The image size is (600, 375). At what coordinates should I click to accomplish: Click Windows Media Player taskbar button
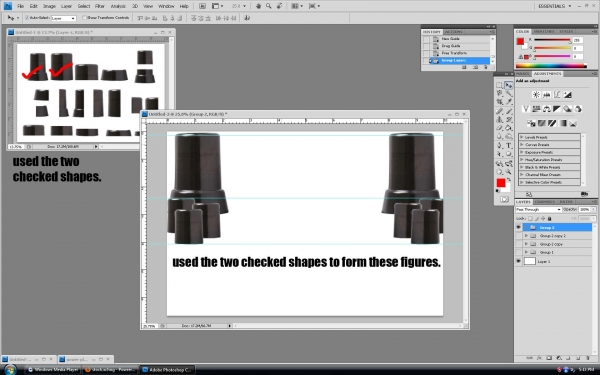[x=53, y=370]
